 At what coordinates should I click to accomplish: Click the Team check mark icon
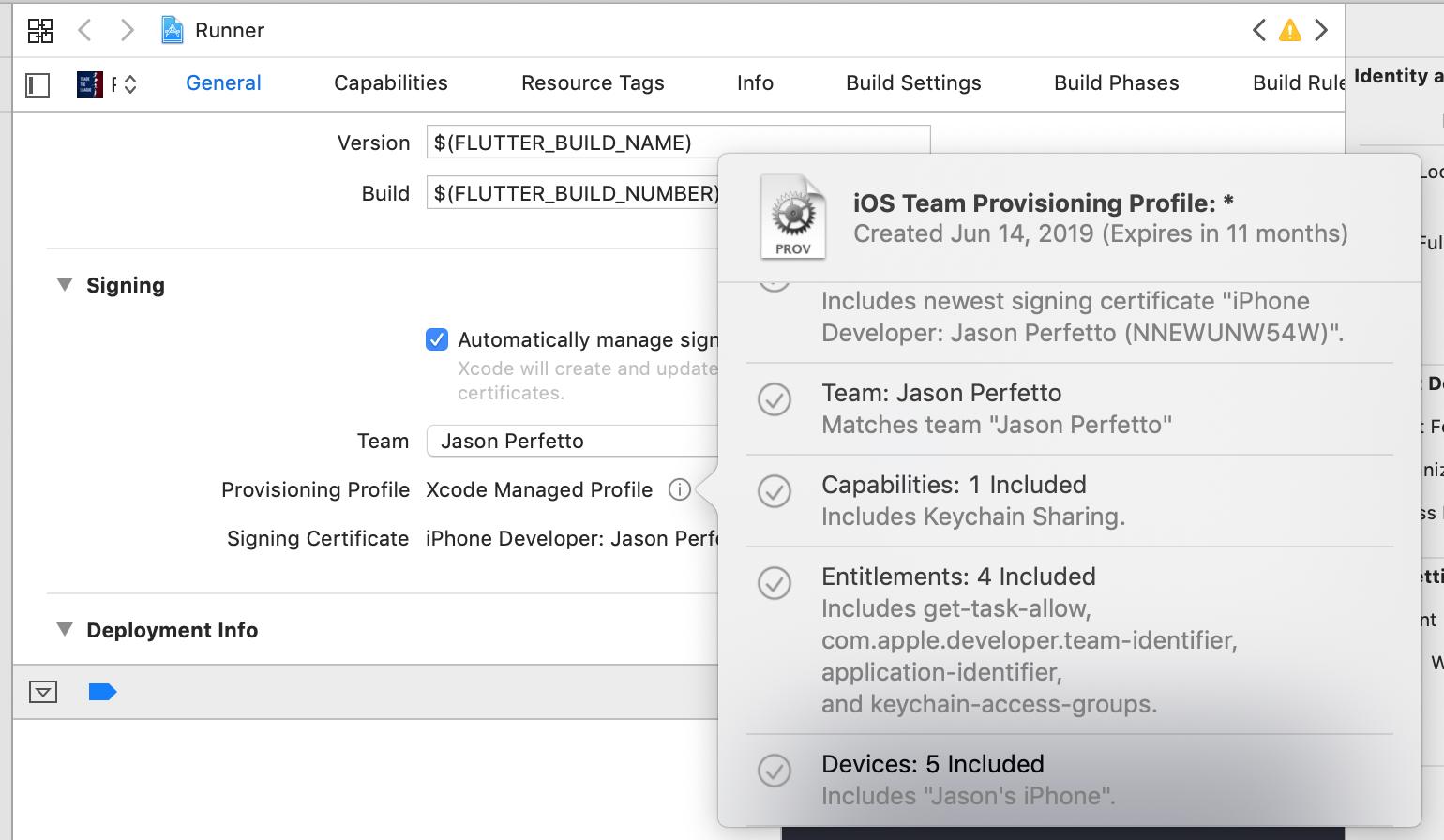[775, 399]
